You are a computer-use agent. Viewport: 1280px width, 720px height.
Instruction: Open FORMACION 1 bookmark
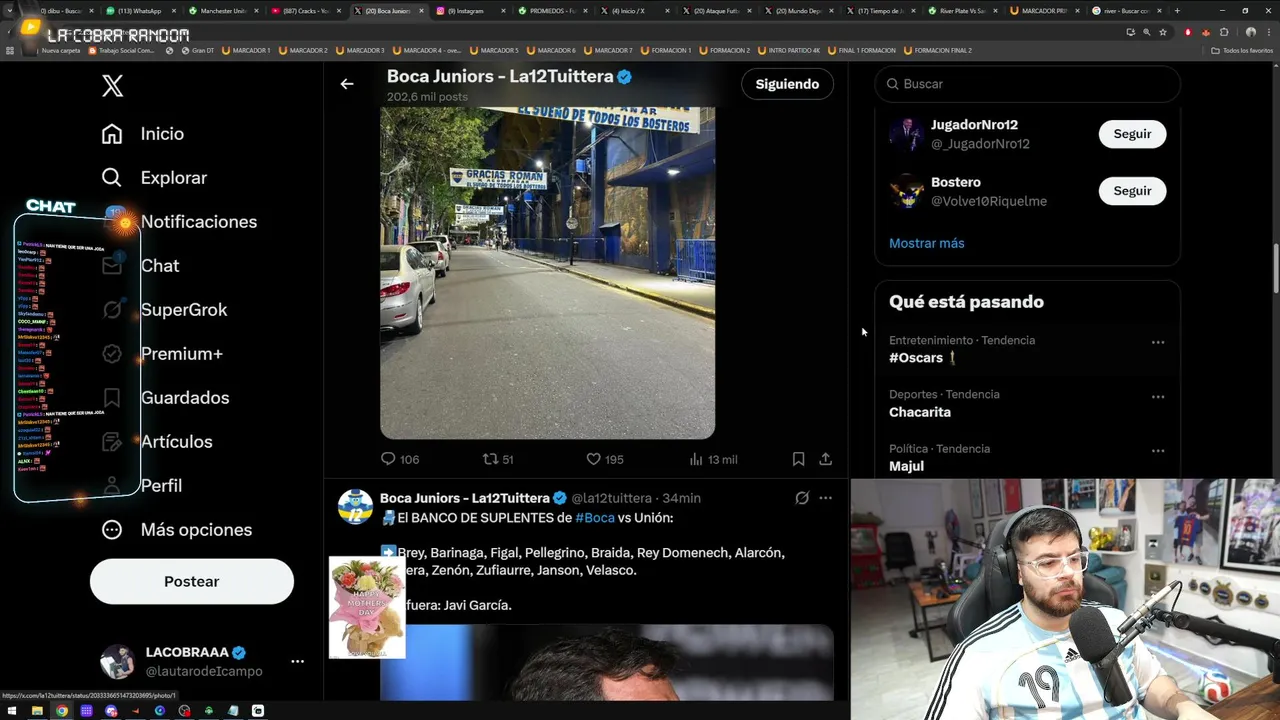(x=666, y=50)
